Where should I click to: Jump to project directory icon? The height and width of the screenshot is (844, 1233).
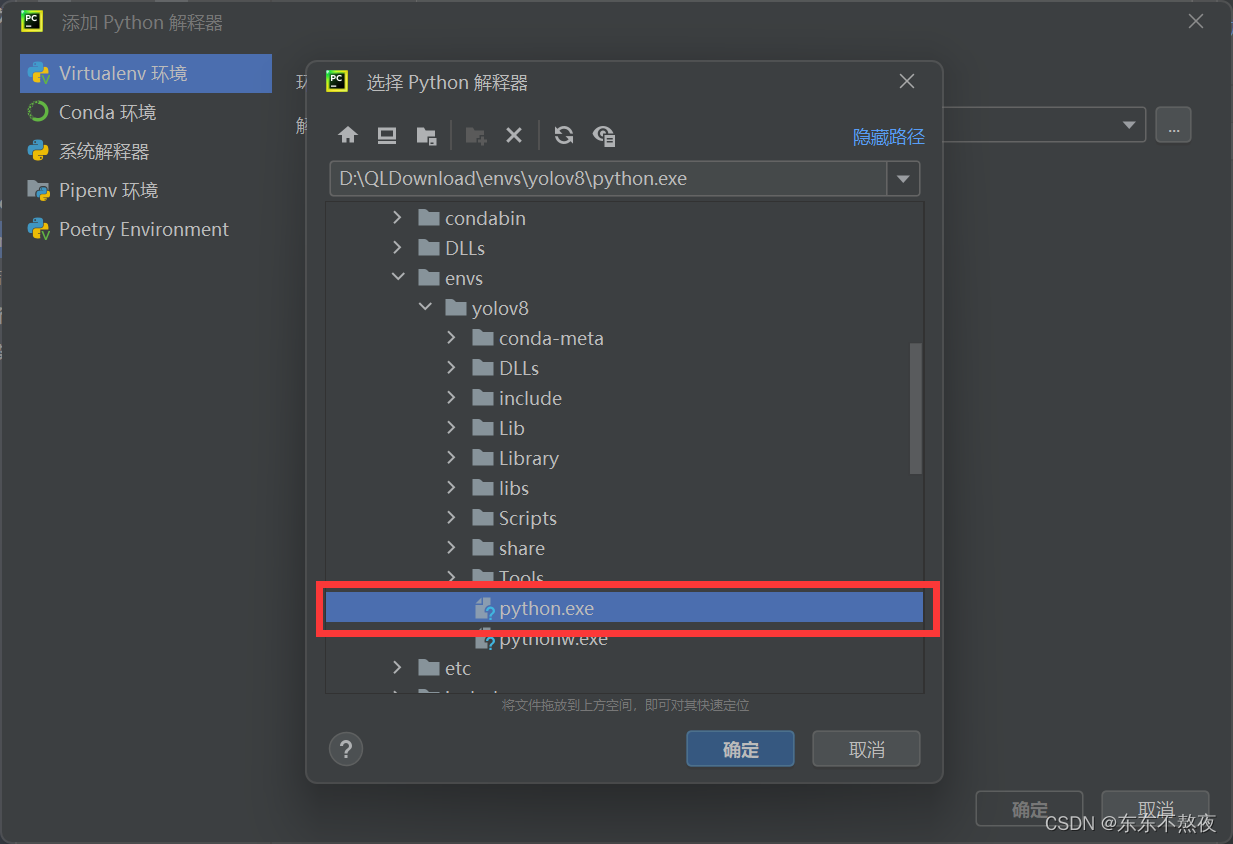coord(426,135)
